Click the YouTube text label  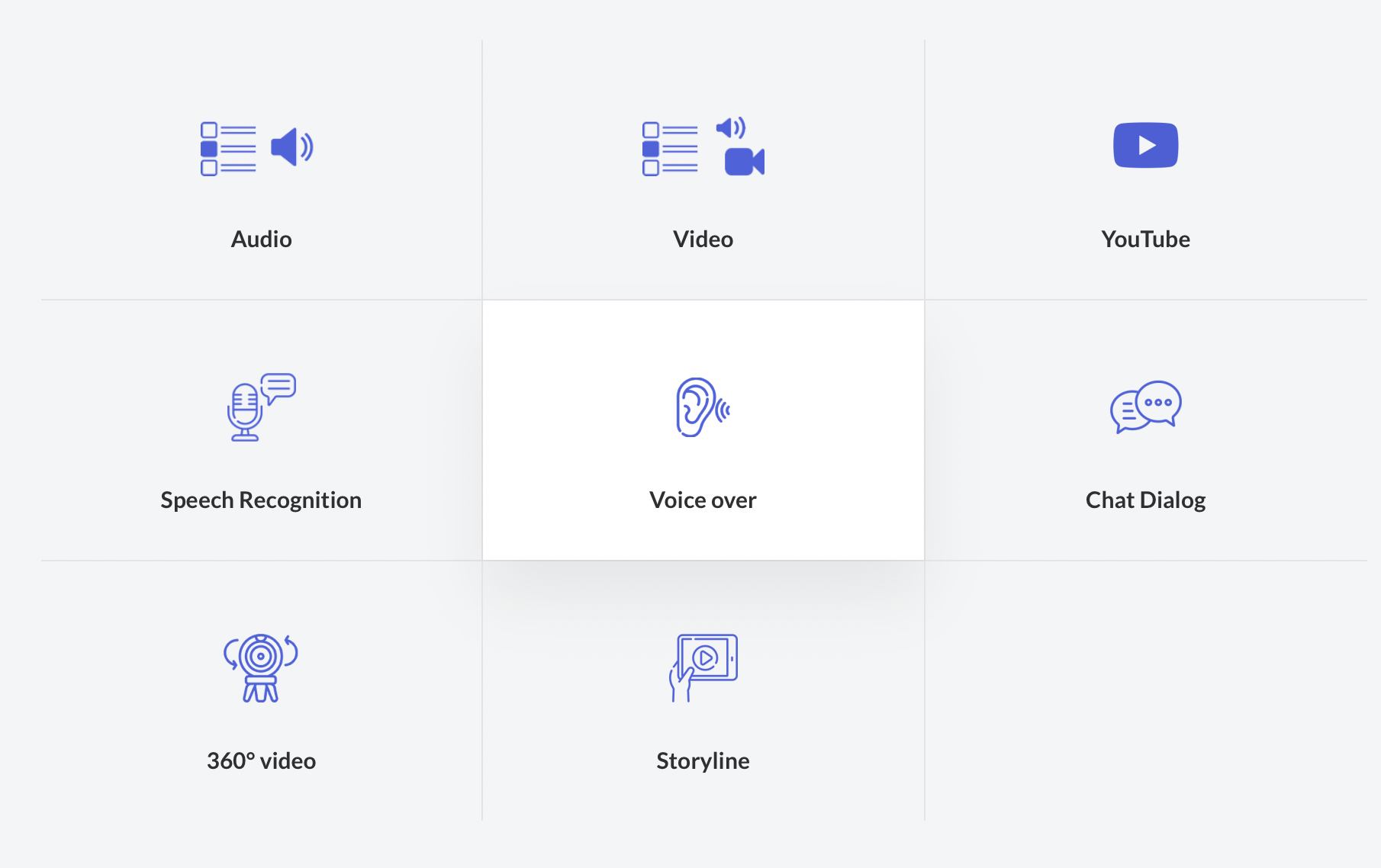(x=1145, y=240)
